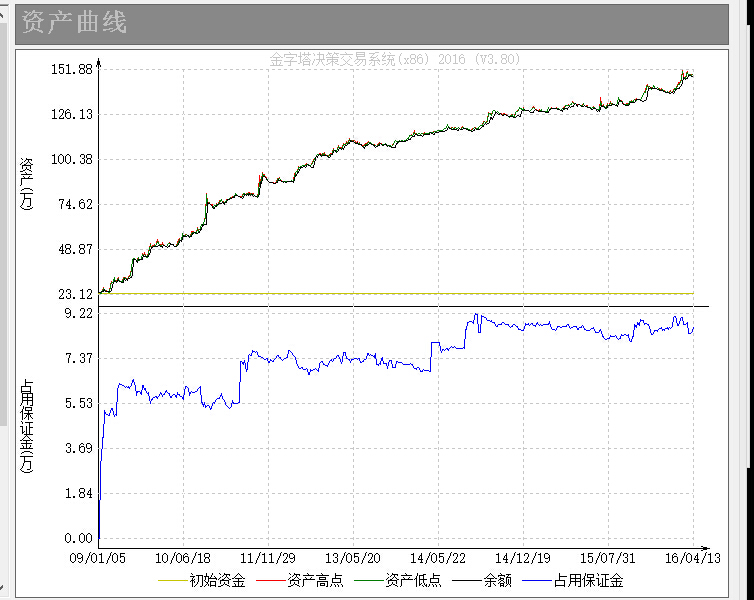
Task: Click the 资产曲线 panel header
Action: click(372, 24)
